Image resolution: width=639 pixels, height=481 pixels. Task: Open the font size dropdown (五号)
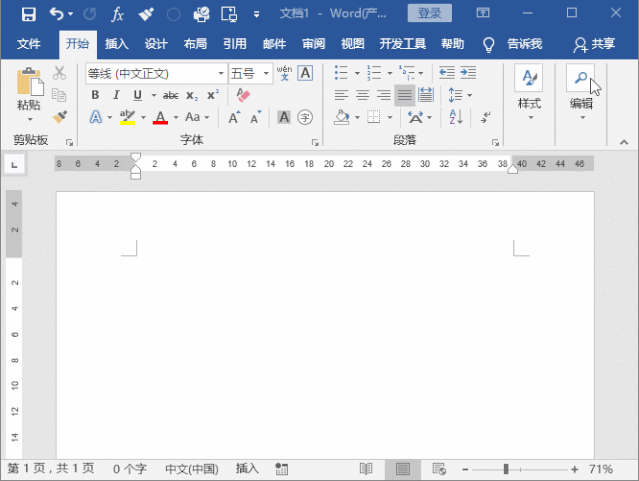pos(266,74)
